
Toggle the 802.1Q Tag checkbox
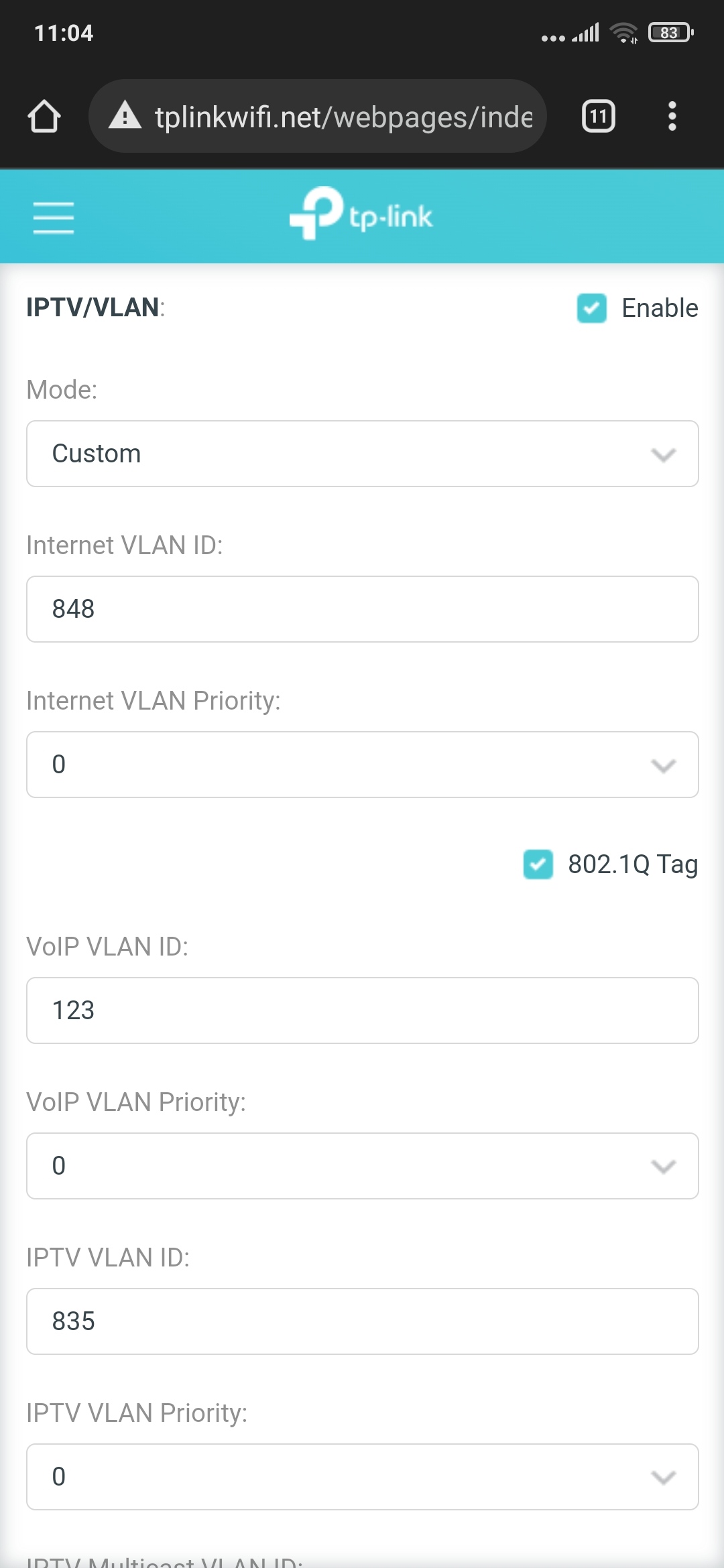coord(538,864)
